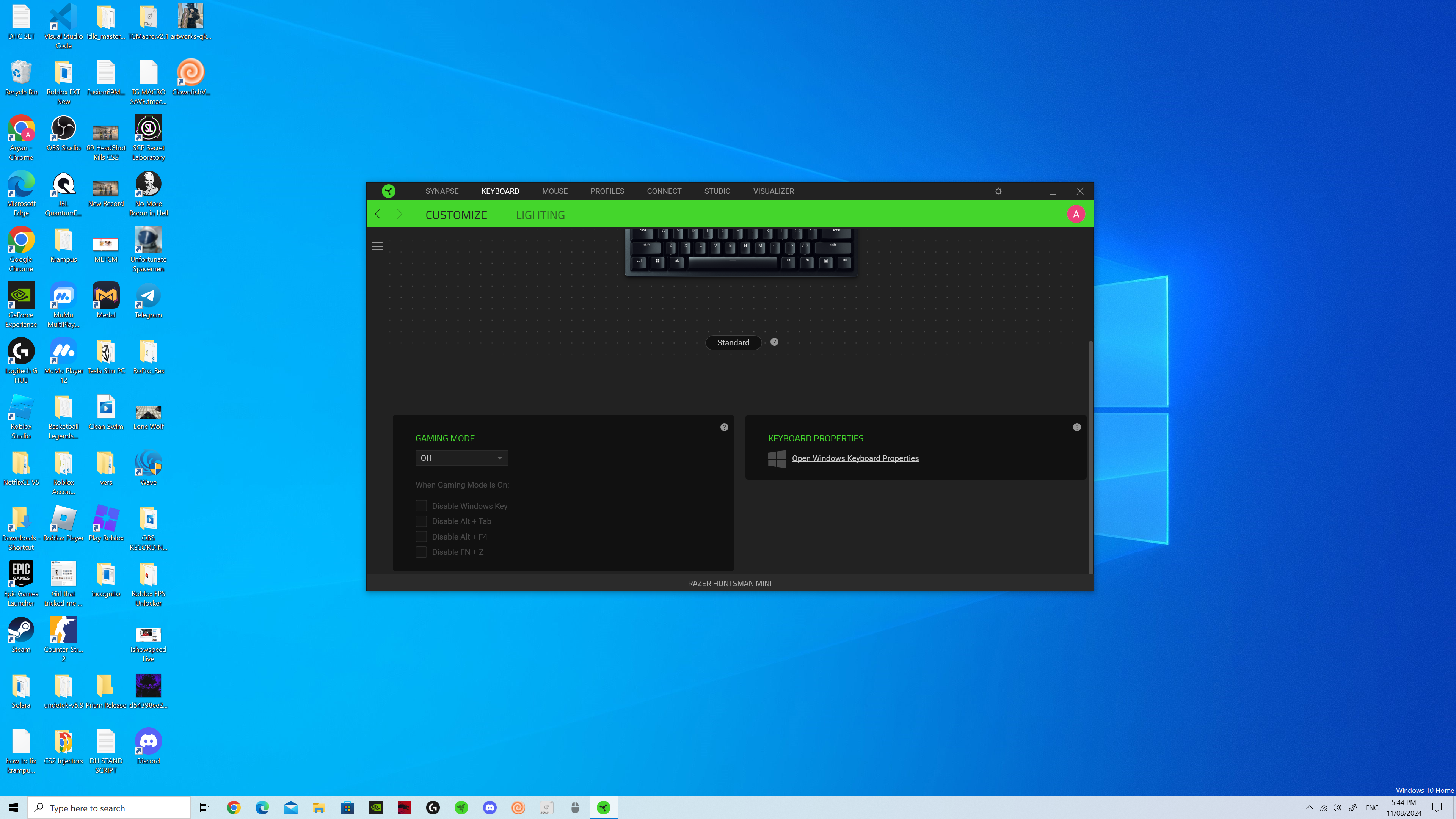Viewport: 1456px width, 819px height.
Task: Click the back arrow in green bar
Action: pyautogui.click(x=378, y=214)
